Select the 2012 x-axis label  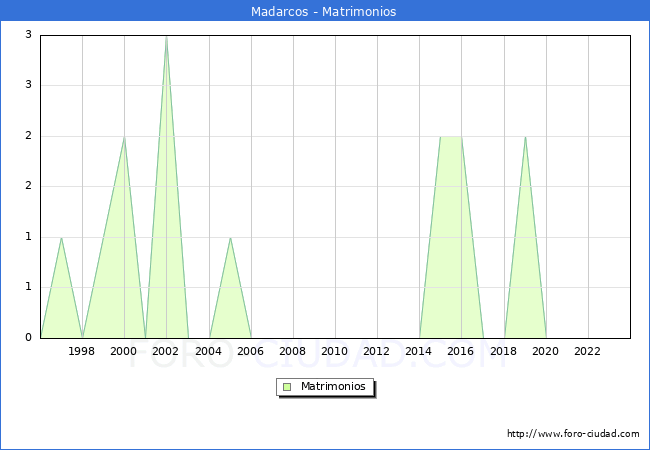coord(376,351)
